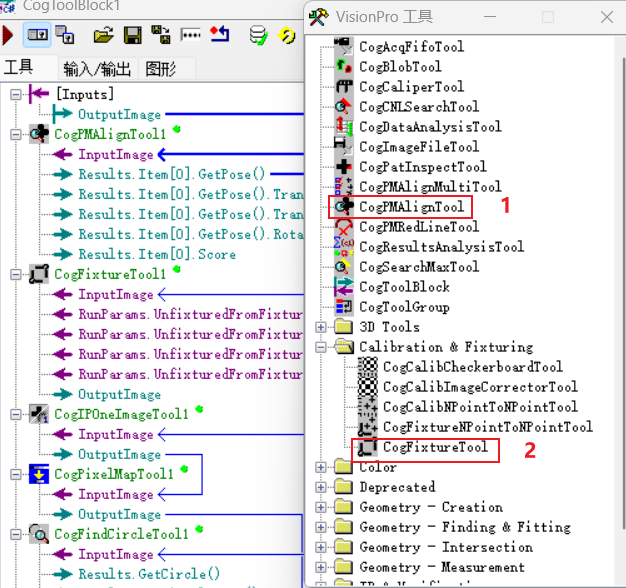Select the CogFindCircleTool1 tree node
626x588 pixels.
[x=121, y=534]
